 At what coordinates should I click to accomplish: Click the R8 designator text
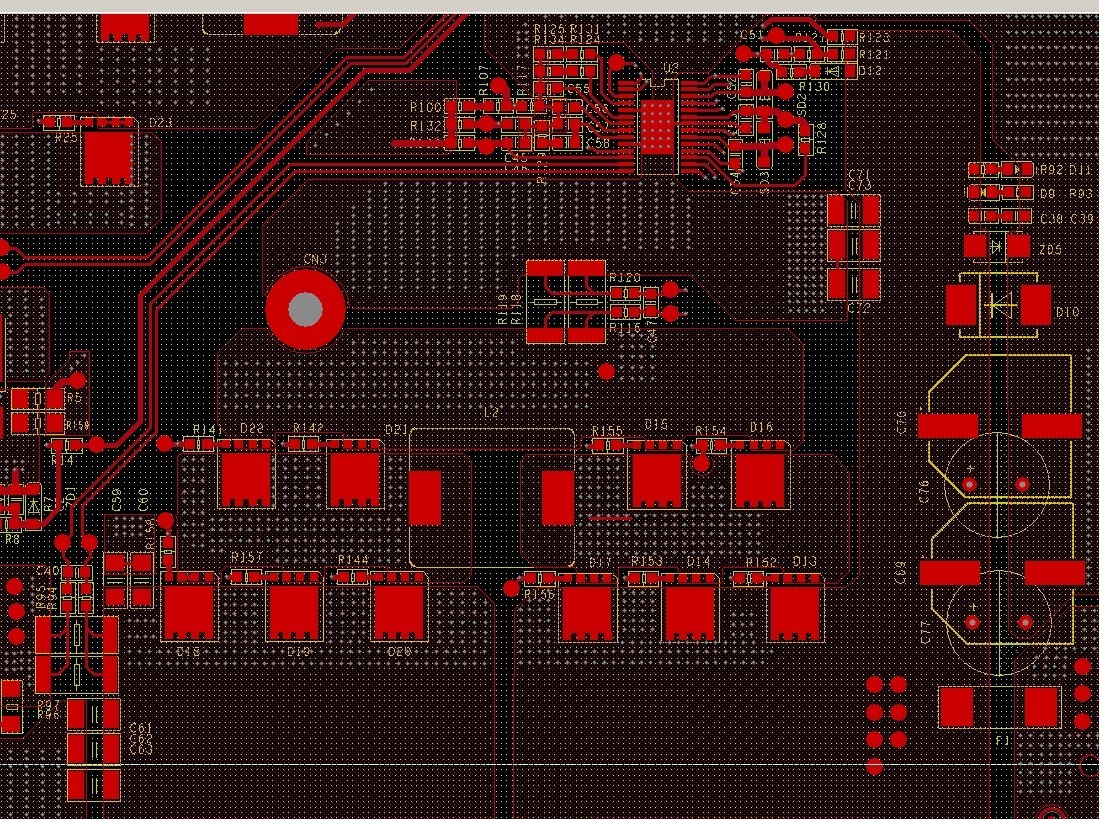[x=12, y=539]
